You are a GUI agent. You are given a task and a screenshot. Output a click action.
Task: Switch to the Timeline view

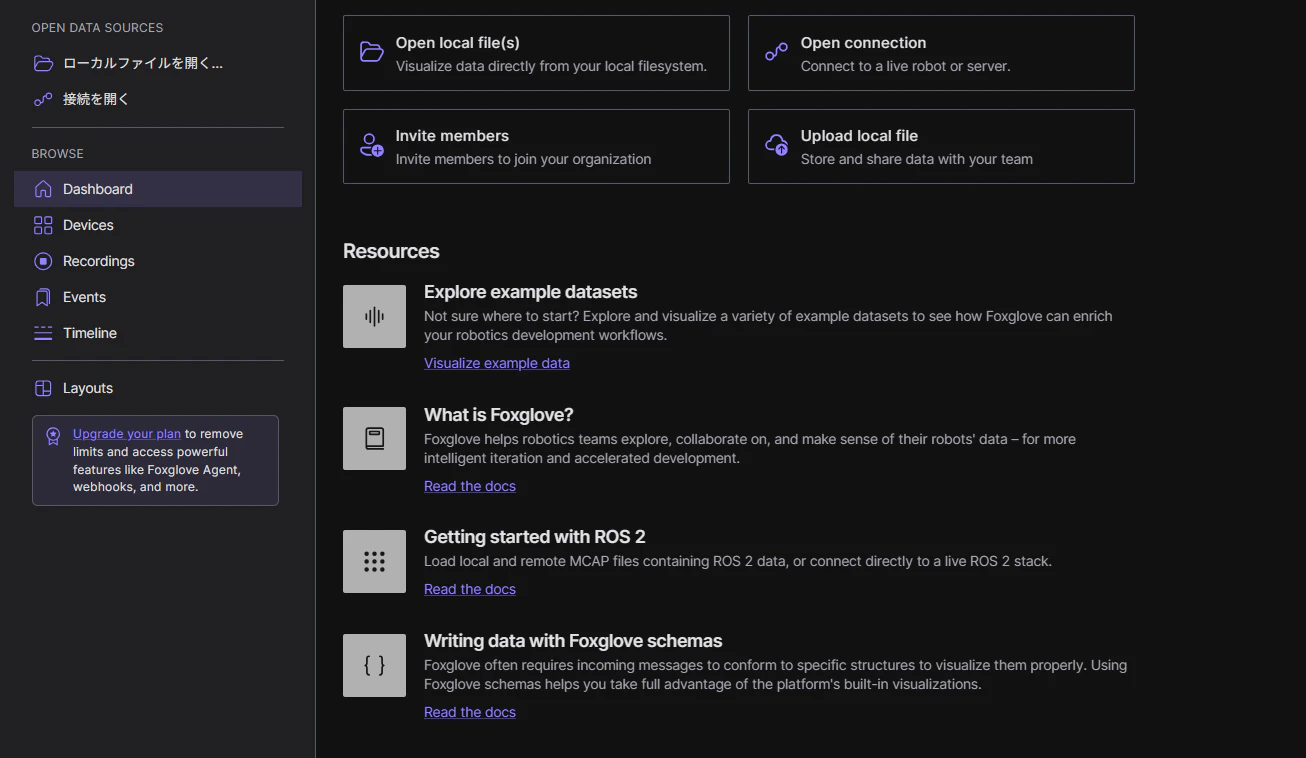point(158,333)
